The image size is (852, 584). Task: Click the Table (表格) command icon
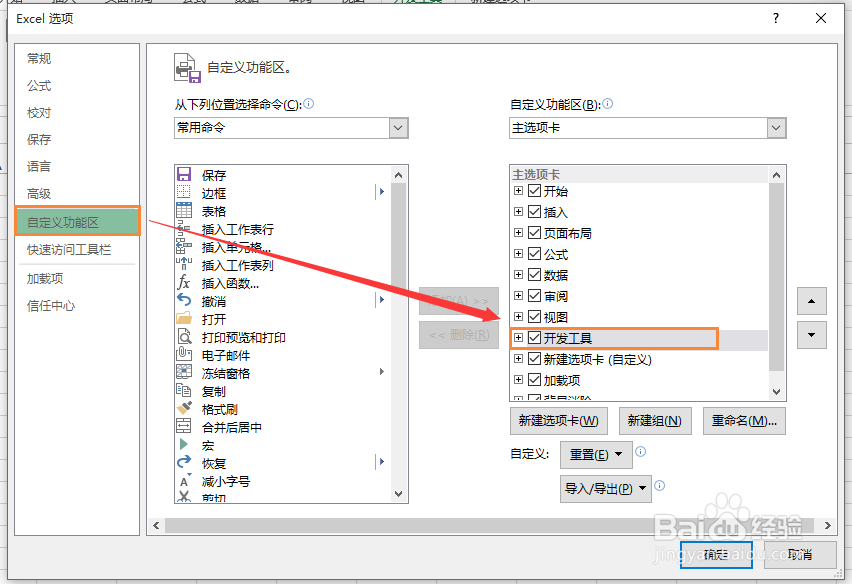point(184,210)
